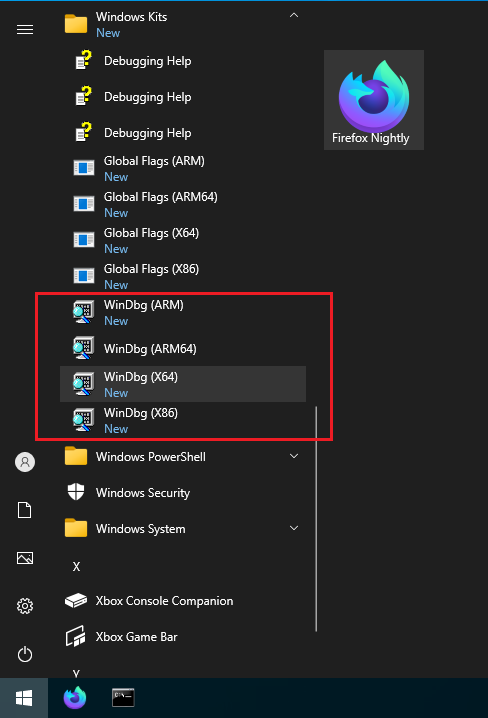Viewport: 488px width, 718px height.
Task: Open WinDbg (X64) from the app list
Action: (183, 384)
